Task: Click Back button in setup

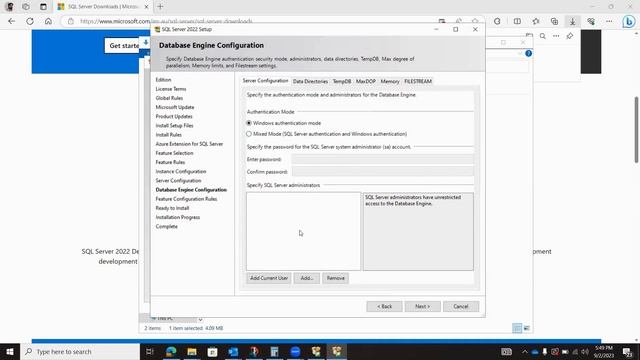Action: pos(384,306)
